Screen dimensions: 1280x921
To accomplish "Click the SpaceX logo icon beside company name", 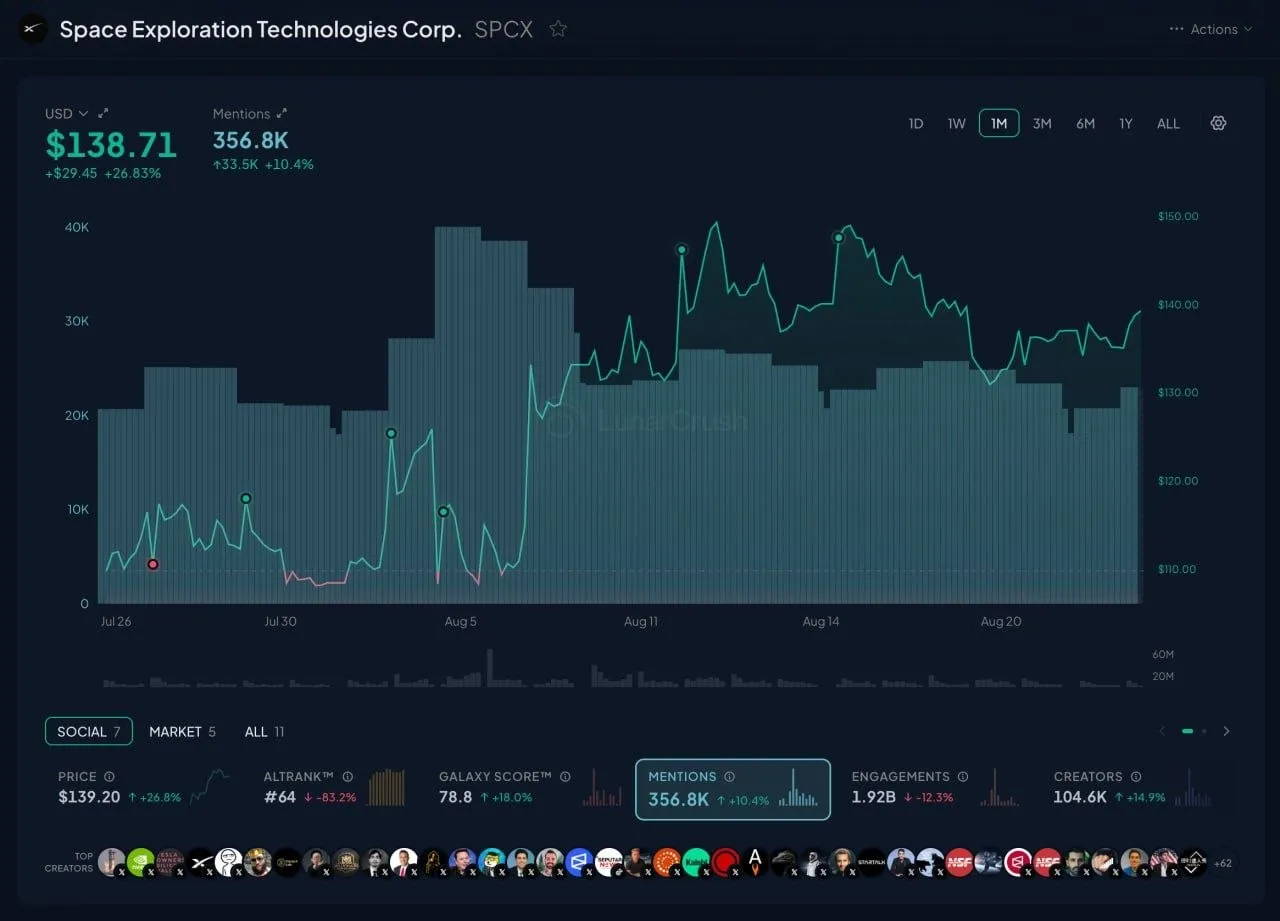I will 33,29.
